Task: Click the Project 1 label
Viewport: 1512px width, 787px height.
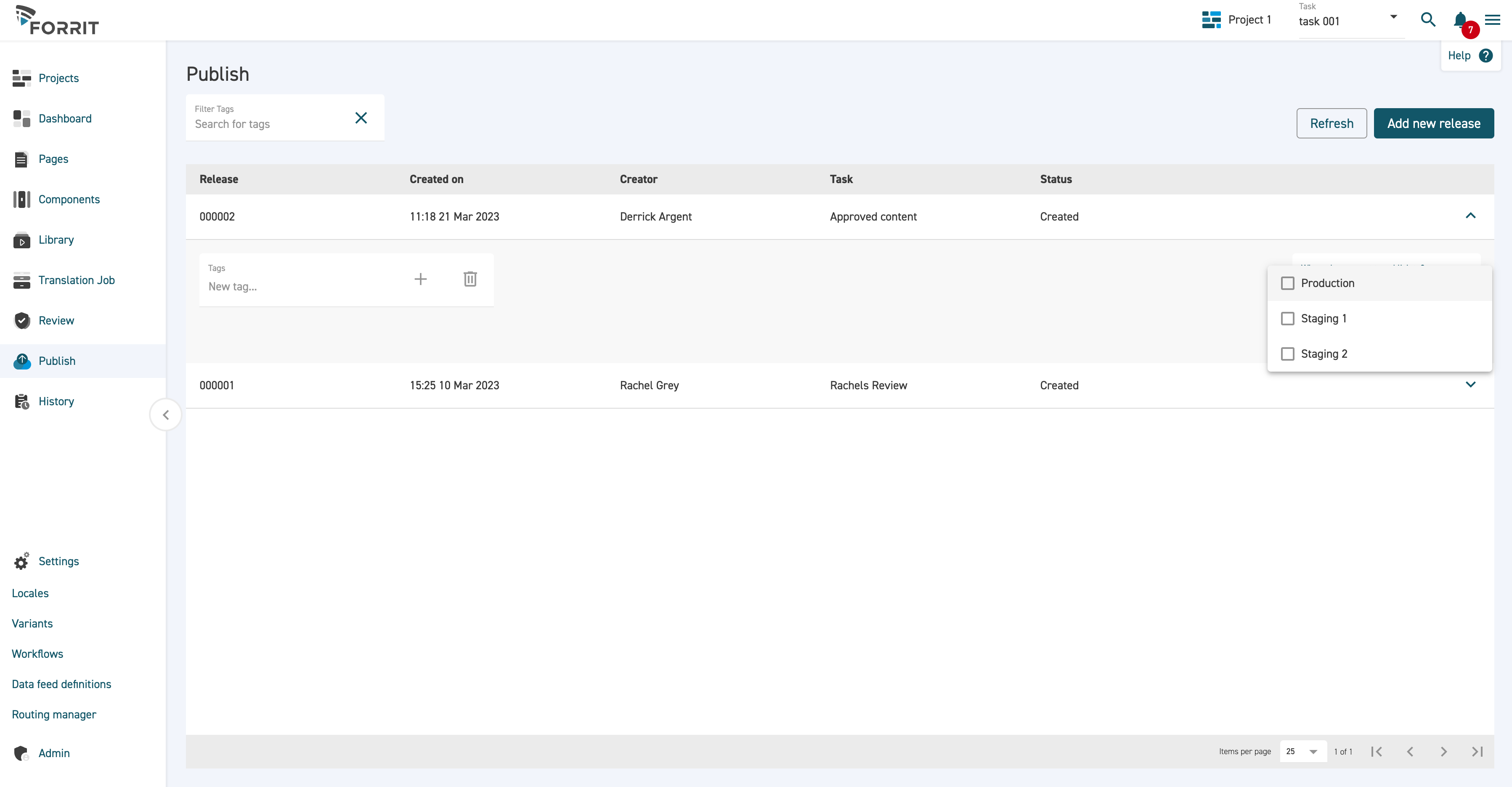Action: (x=1249, y=20)
